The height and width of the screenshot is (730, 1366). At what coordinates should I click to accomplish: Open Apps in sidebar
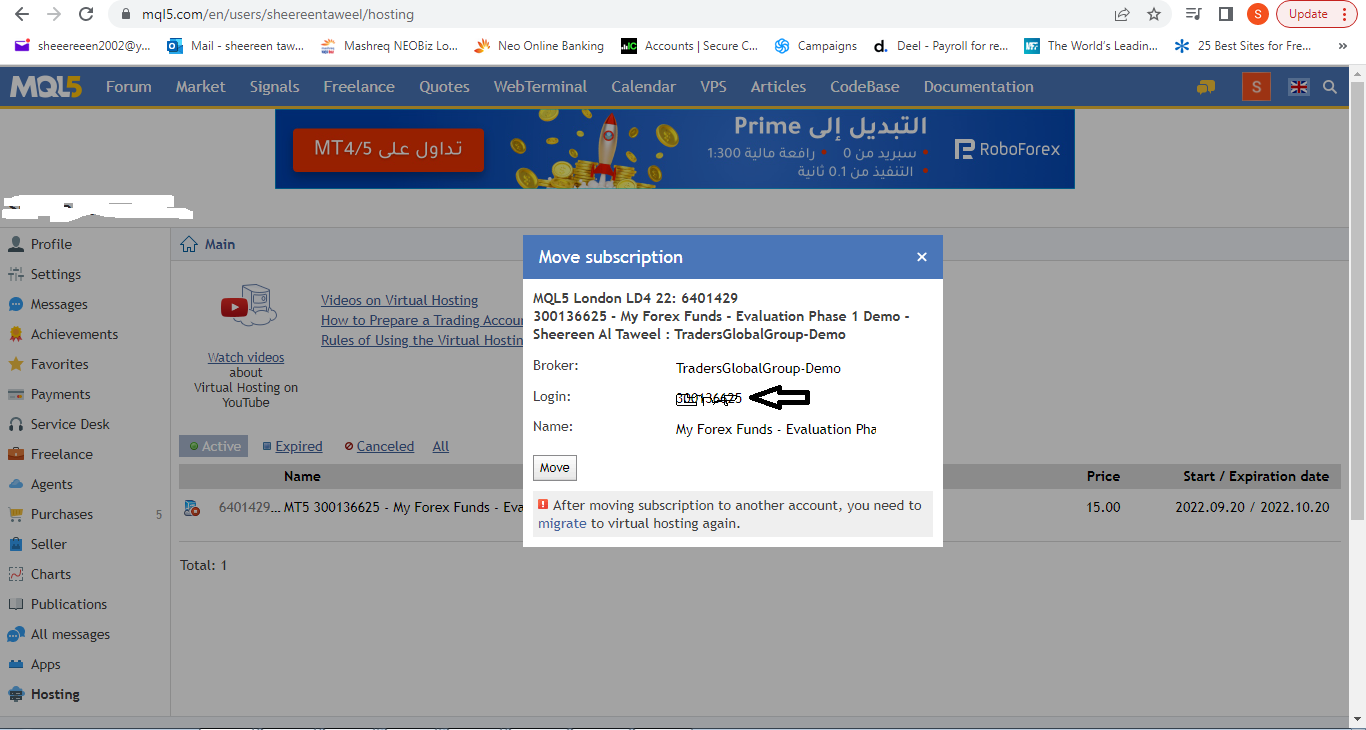pyautogui.click(x=46, y=664)
